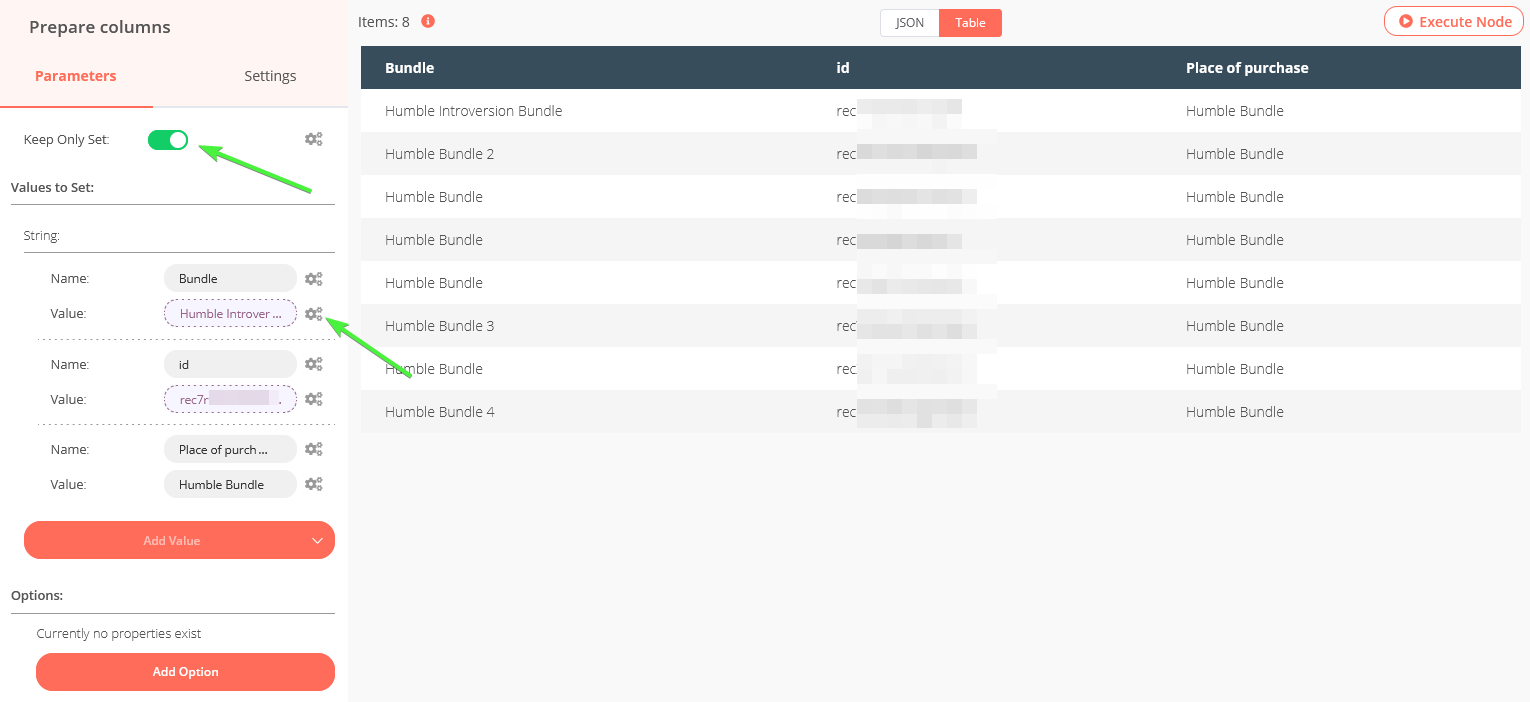Click gear icon beside Humble Introversion value
Viewport: 1530px width, 702px height.
point(313,314)
